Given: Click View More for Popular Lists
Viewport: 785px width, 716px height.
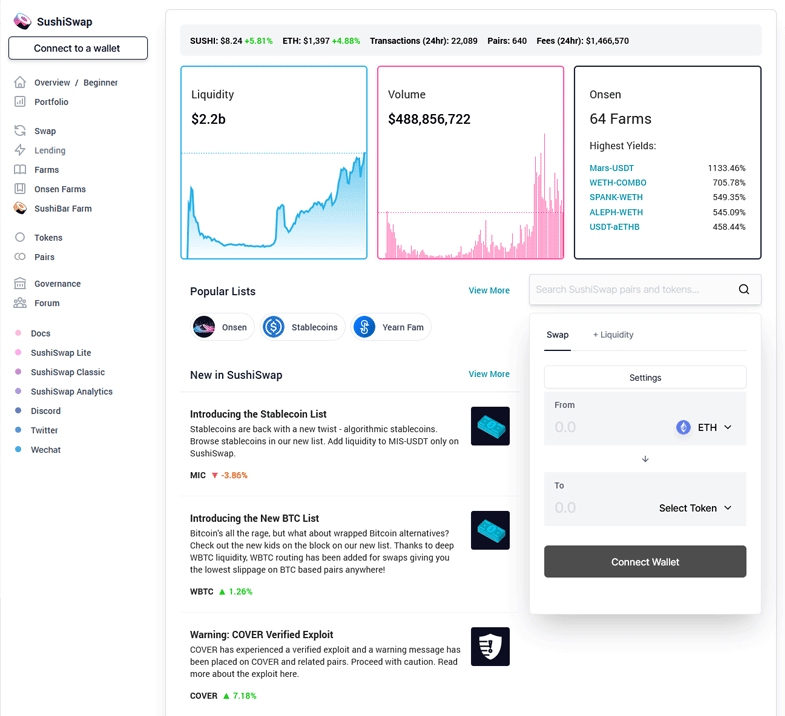Looking at the screenshot, I should (489, 290).
